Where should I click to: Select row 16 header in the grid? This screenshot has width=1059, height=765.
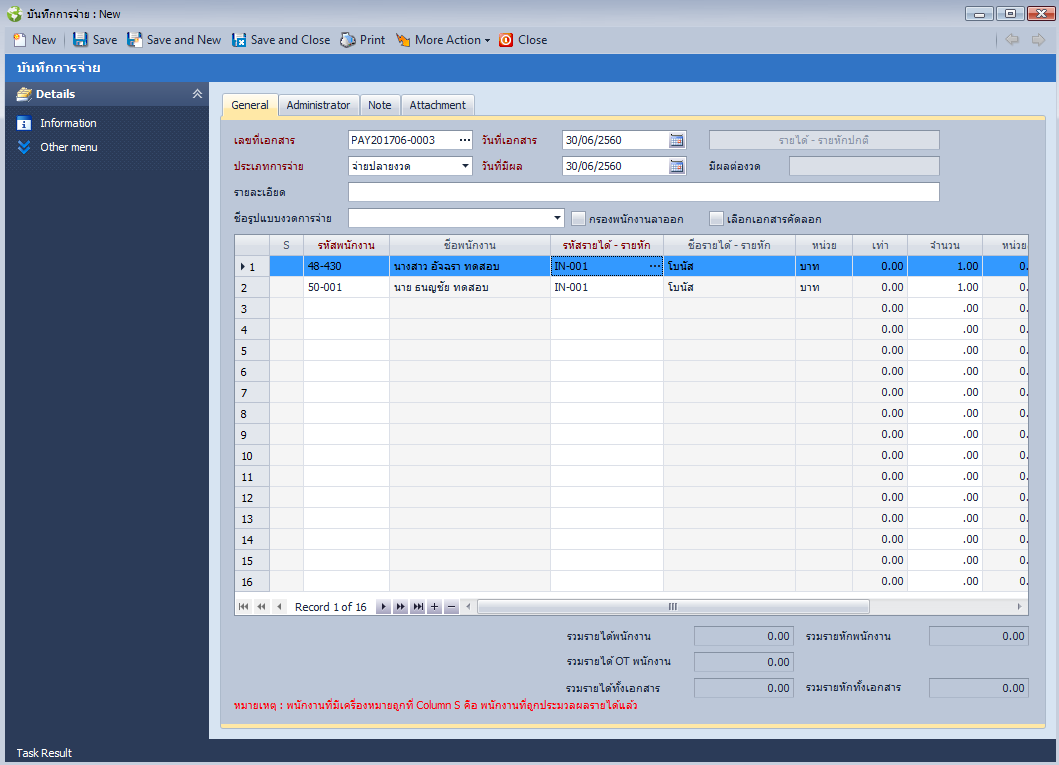pos(252,581)
